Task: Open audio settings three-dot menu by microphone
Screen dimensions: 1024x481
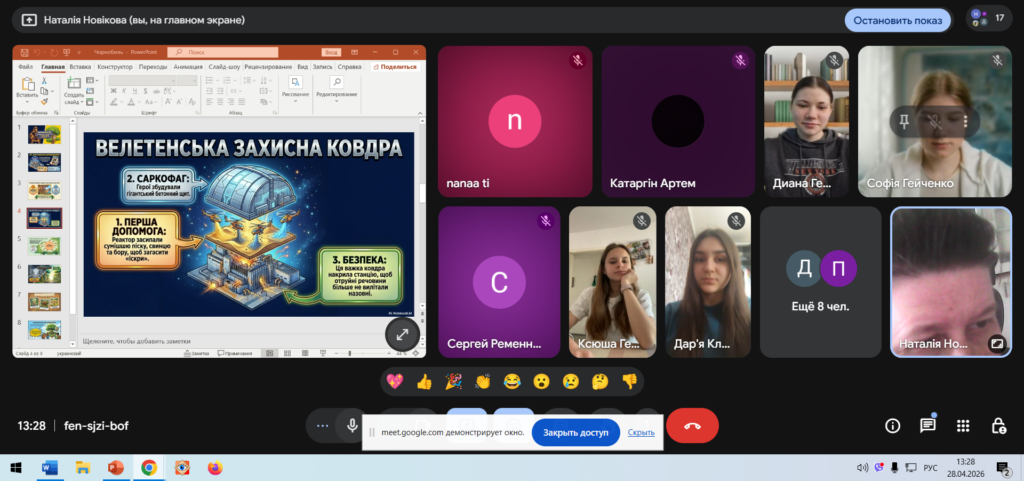Action: [322, 425]
